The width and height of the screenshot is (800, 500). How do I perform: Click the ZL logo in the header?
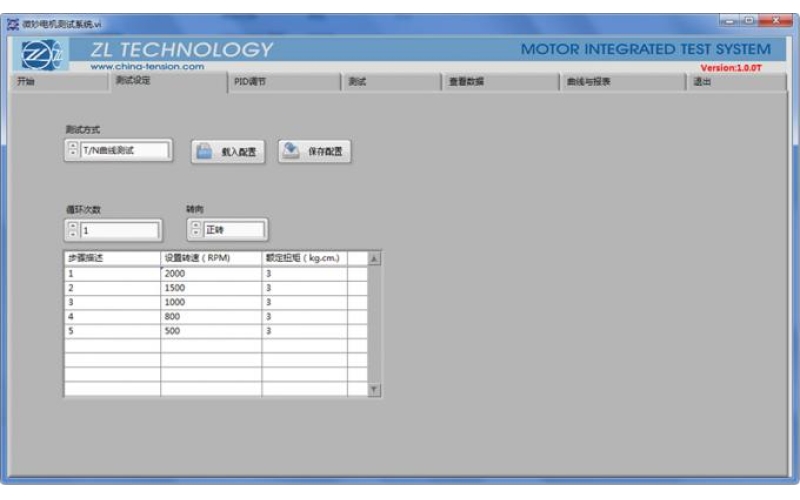(x=41, y=54)
